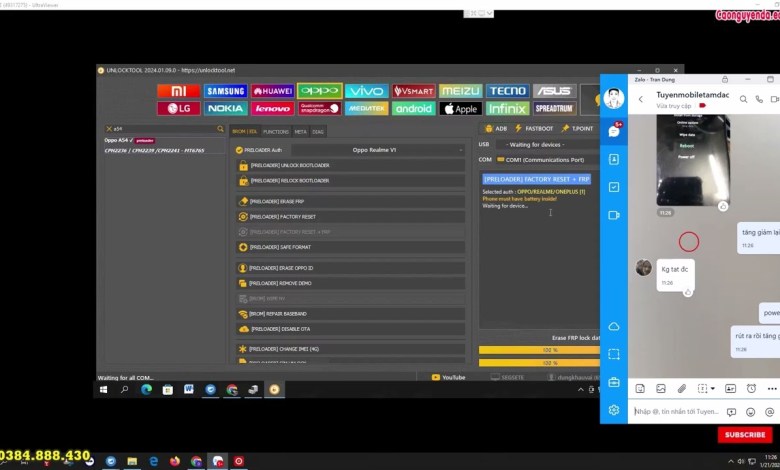Open Microsoft Edge from the taskbar
Image resolution: width=780 pixels, height=470 pixels.
[x=145, y=389]
